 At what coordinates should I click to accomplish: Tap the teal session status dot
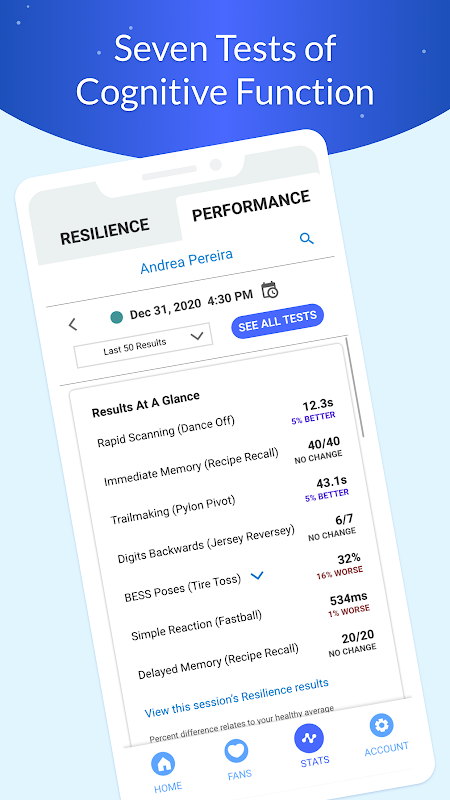click(x=117, y=317)
